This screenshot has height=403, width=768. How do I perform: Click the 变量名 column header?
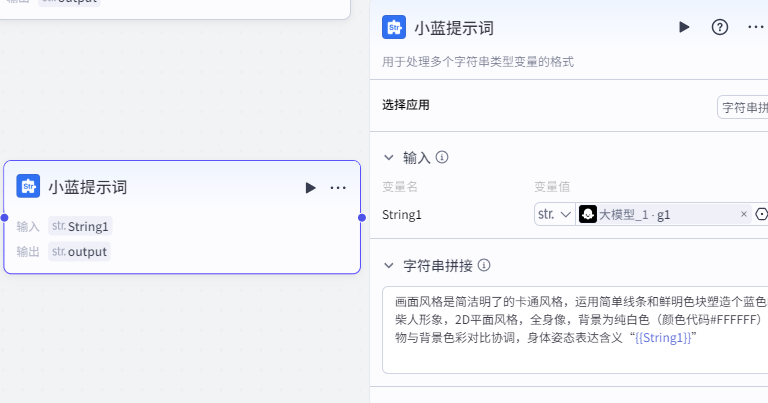(400, 187)
